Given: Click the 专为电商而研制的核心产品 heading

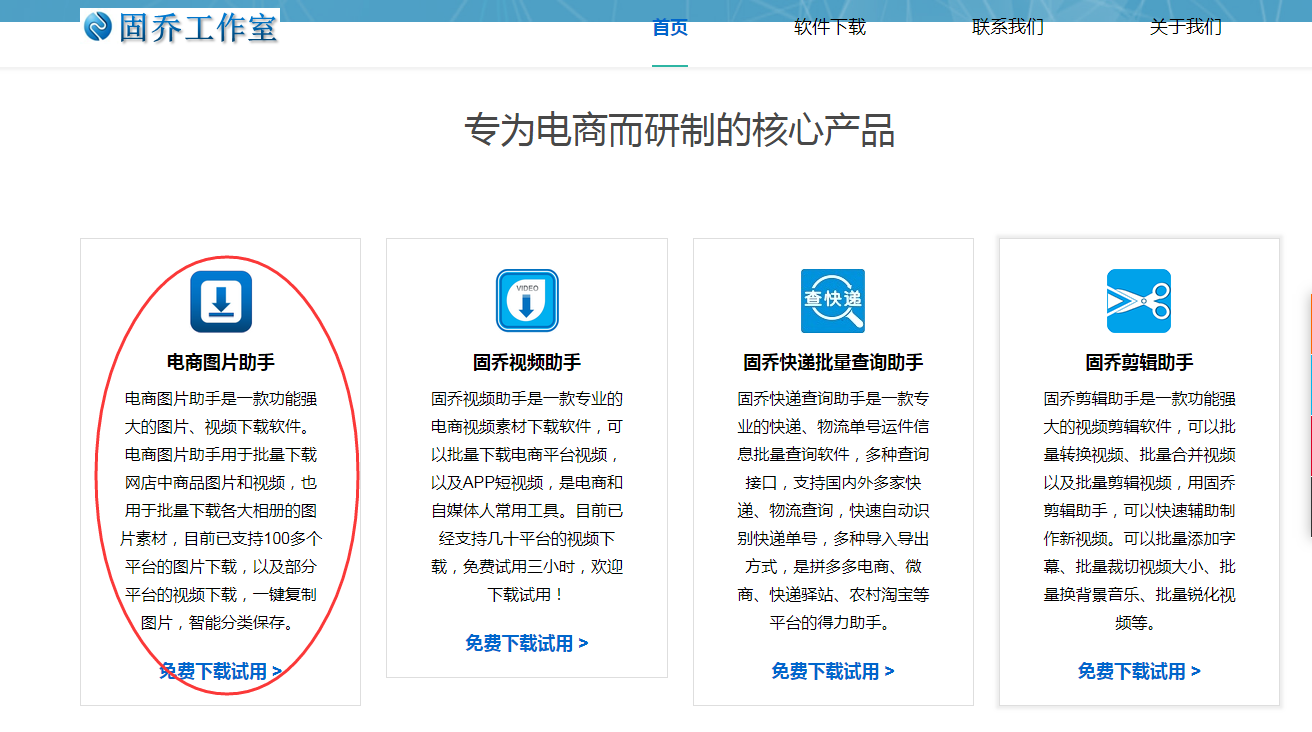Looking at the screenshot, I should [679, 131].
